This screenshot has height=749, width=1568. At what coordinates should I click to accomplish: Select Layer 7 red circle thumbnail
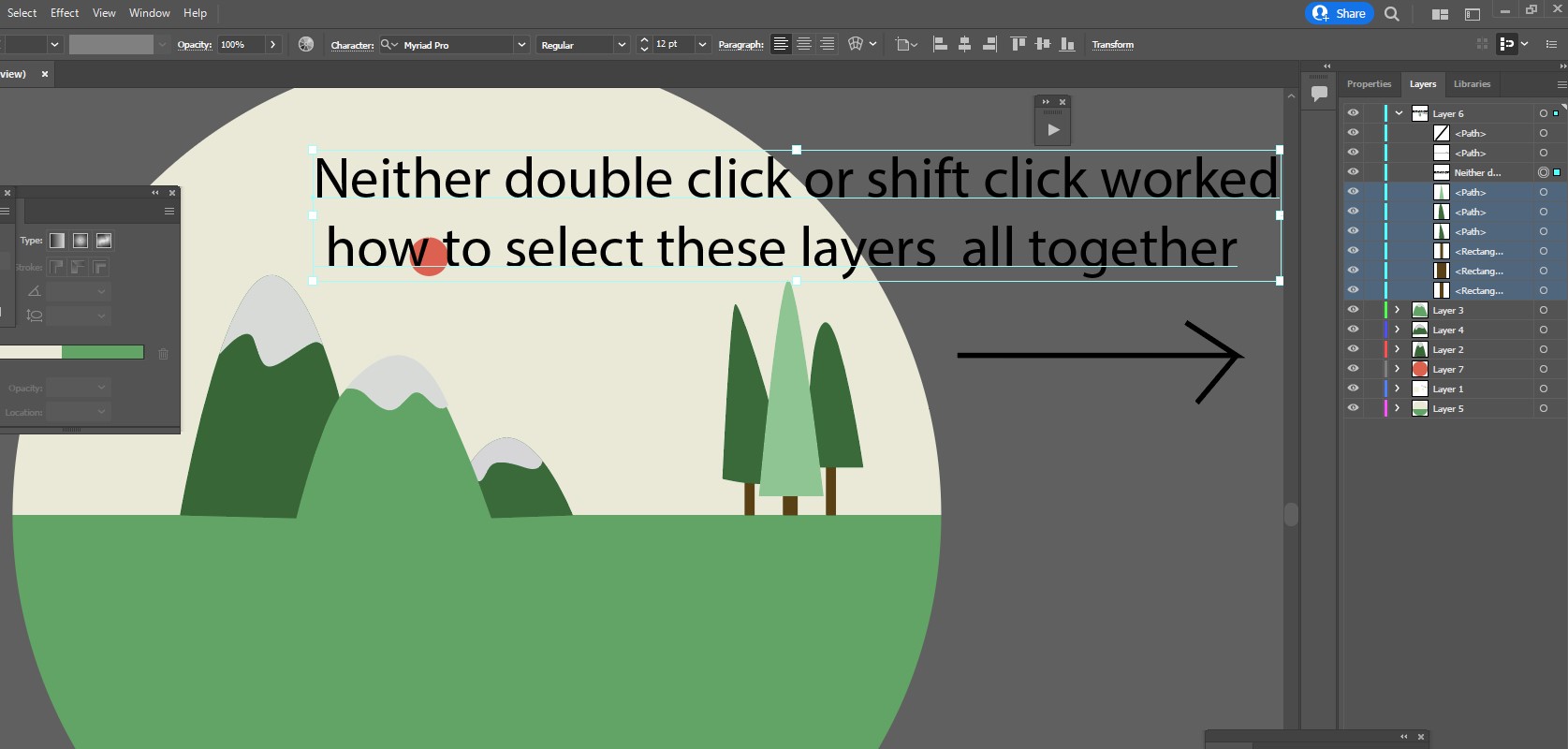point(1420,369)
